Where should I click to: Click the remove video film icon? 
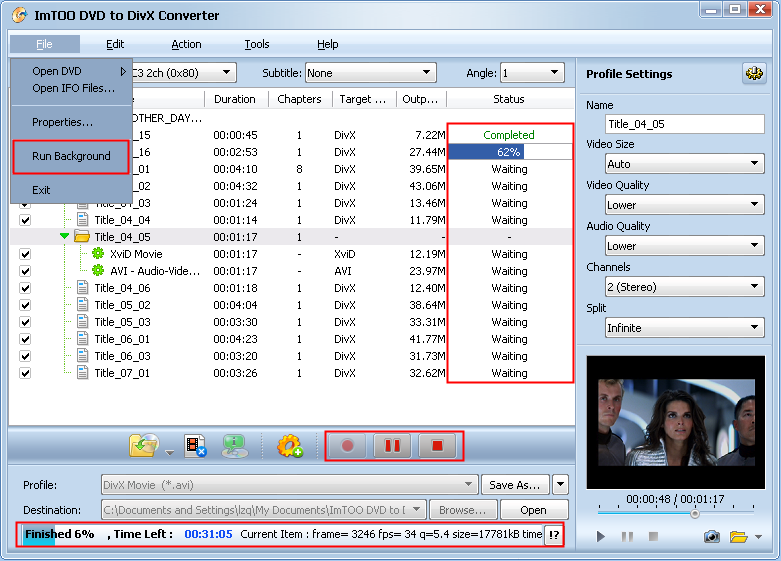coord(195,446)
